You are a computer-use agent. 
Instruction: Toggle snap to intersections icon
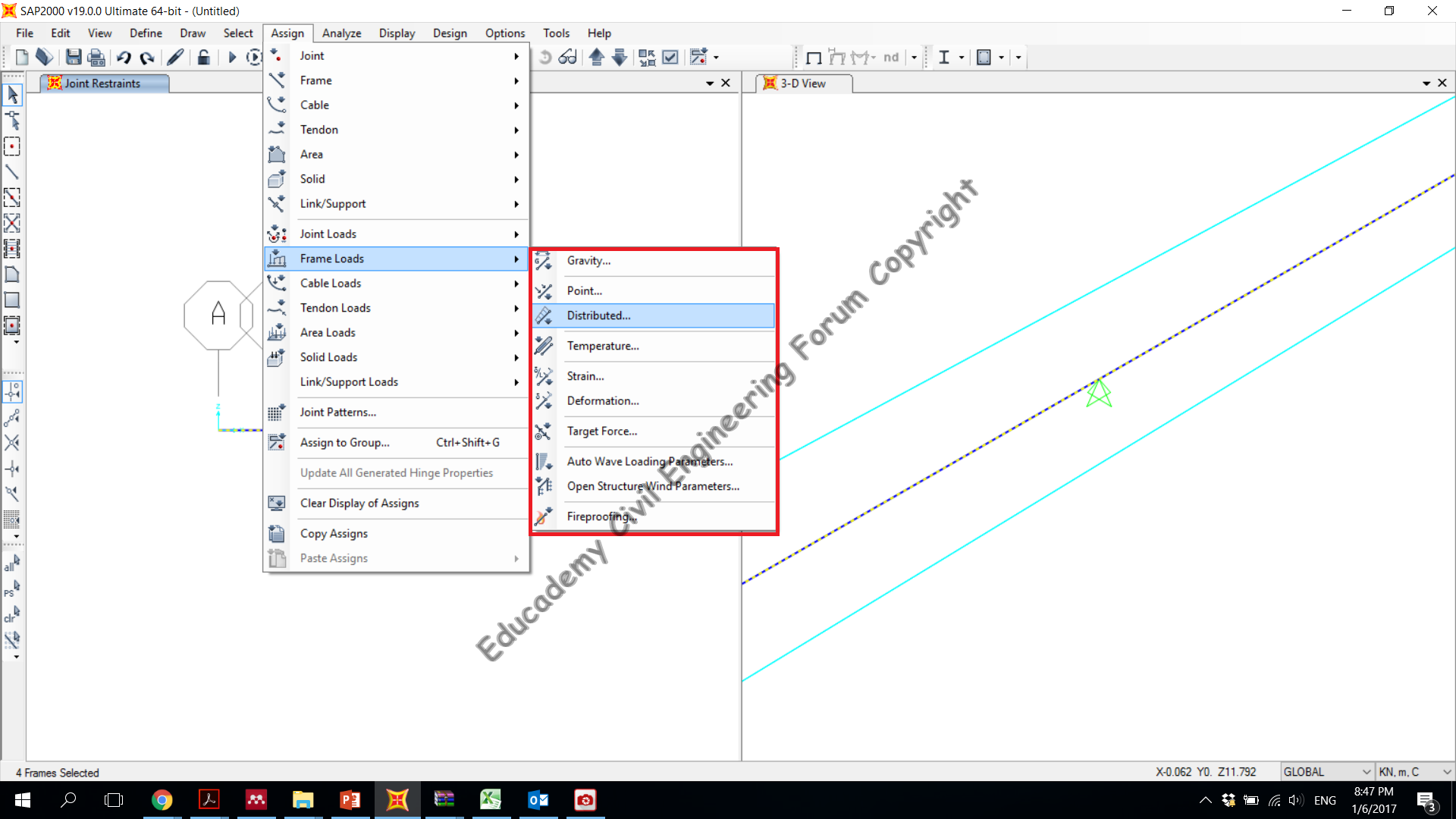[12, 443]
